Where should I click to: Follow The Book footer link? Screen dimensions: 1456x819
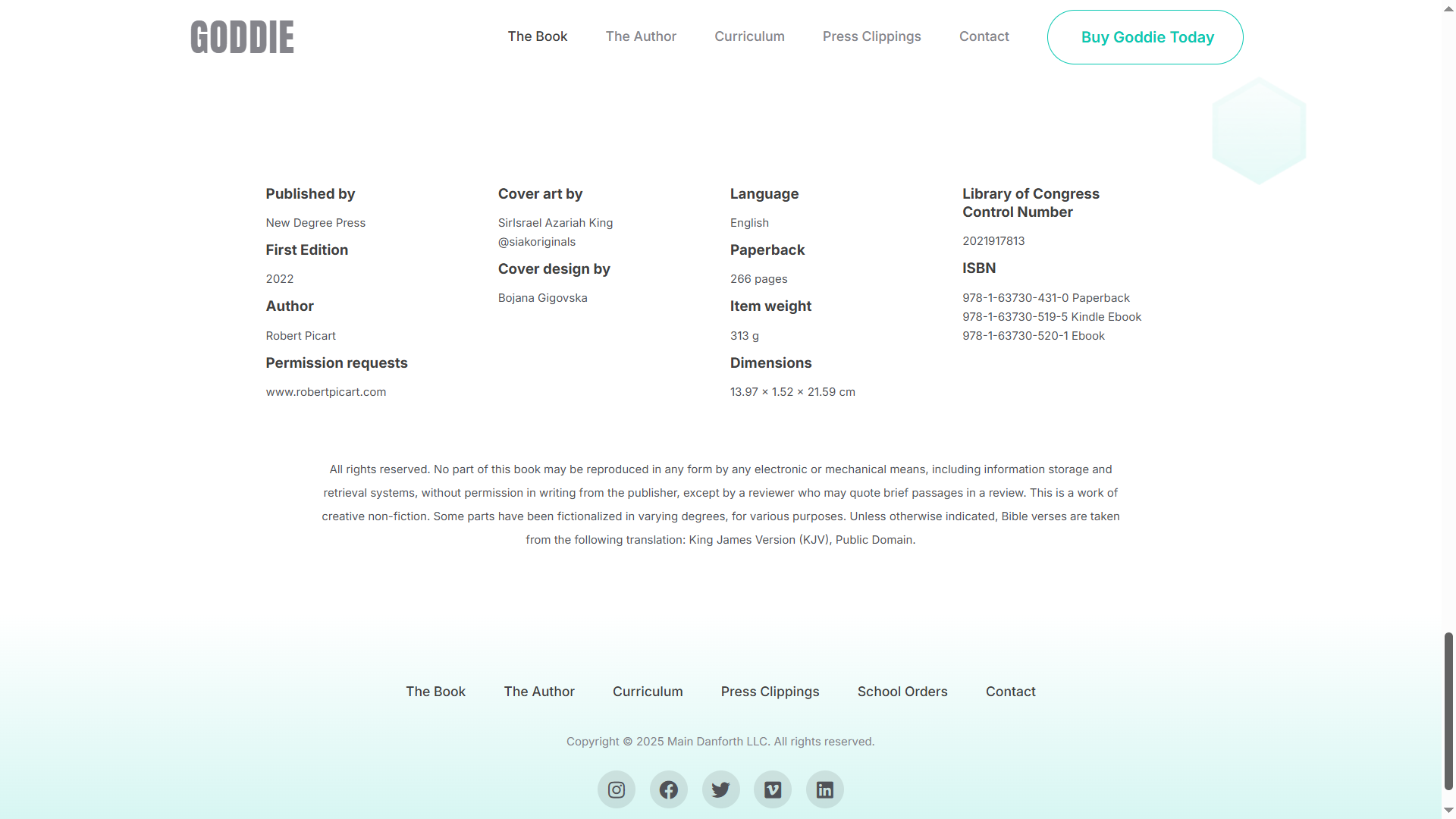pos(436,692)
